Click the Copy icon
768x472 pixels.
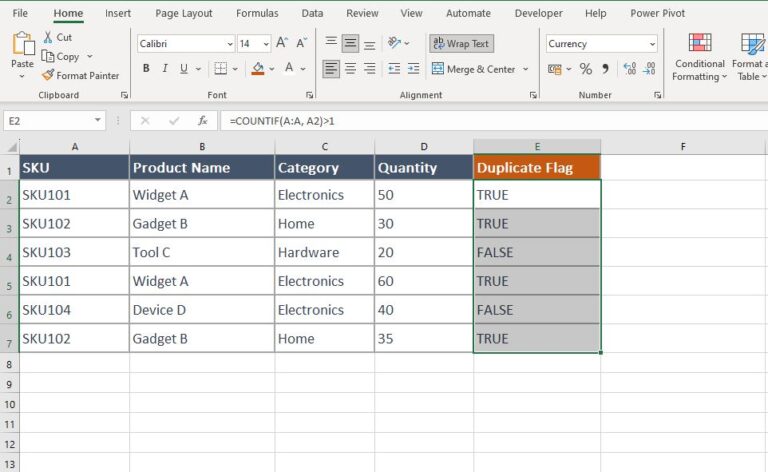[x=48, y=56]
